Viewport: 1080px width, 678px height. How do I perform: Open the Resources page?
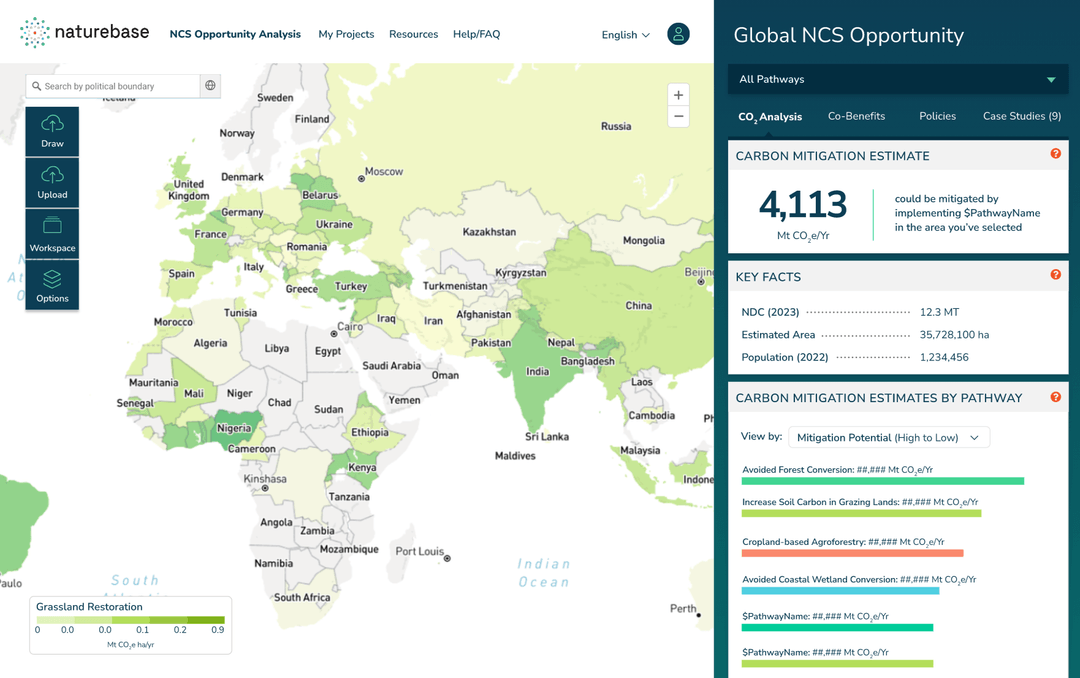point(413,34)
